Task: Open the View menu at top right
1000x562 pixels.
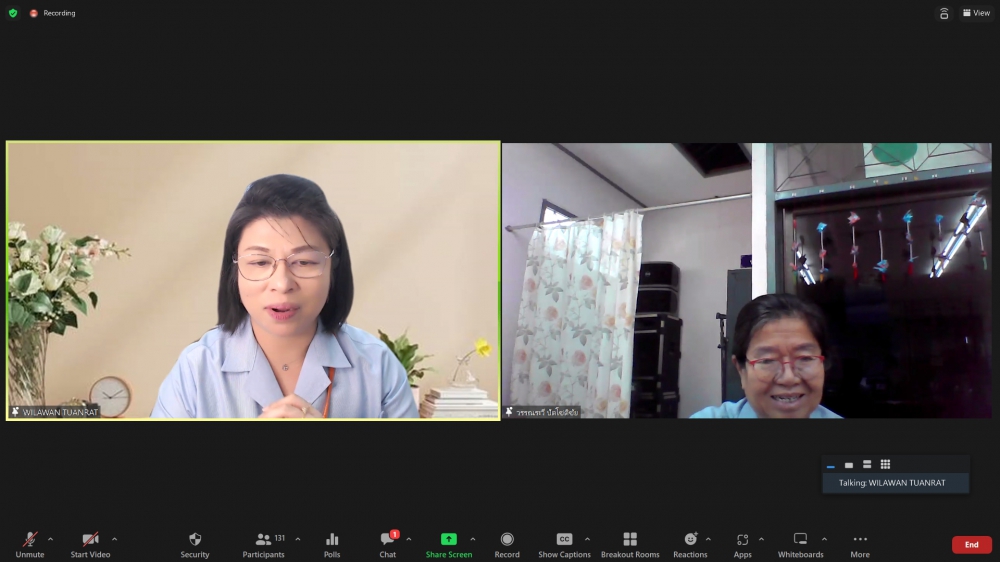Action: 975,13
